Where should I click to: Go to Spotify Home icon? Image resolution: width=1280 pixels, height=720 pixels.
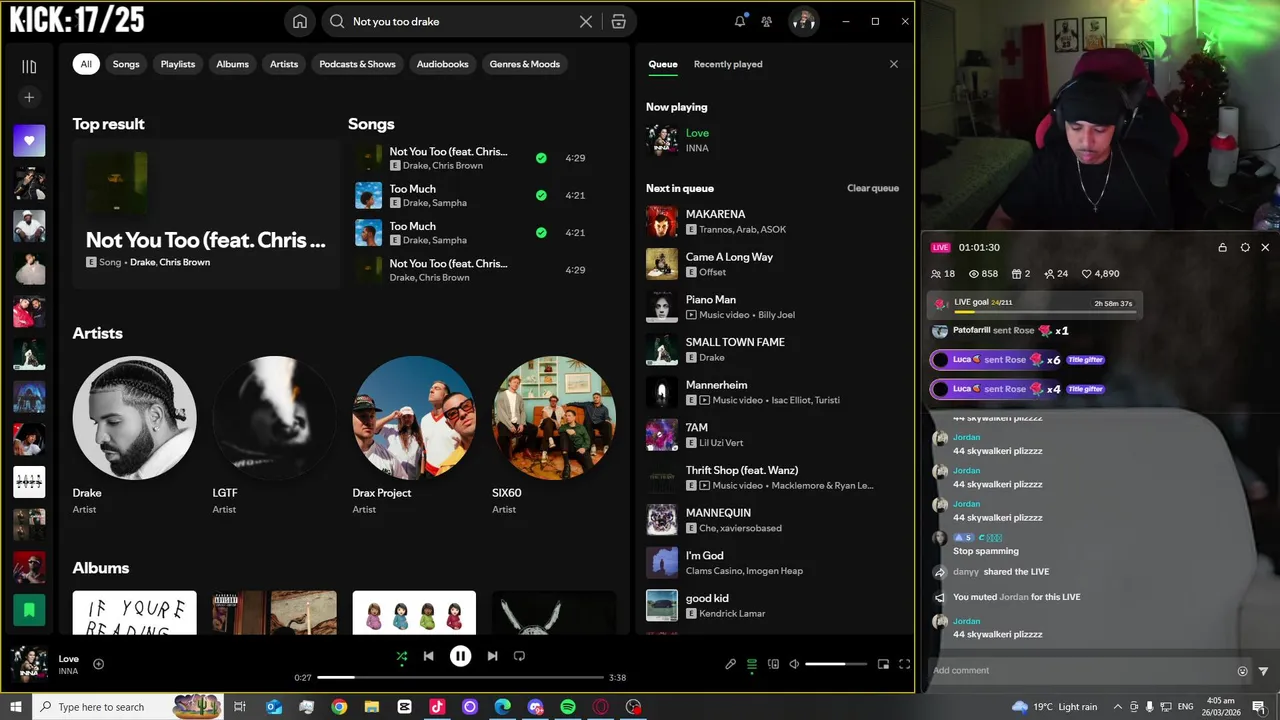(x=299, y=22)
